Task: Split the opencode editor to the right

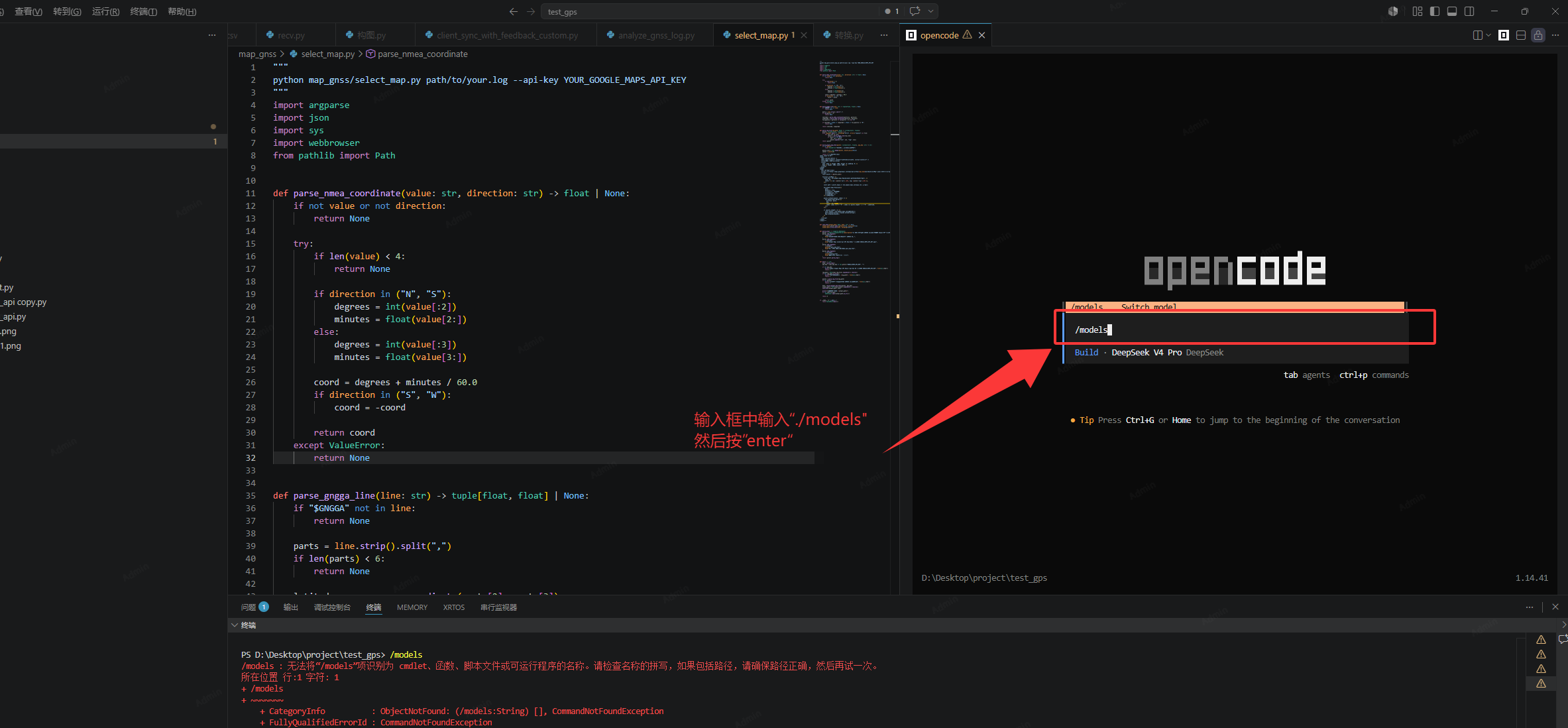Action: click(x=1477, y=35)
